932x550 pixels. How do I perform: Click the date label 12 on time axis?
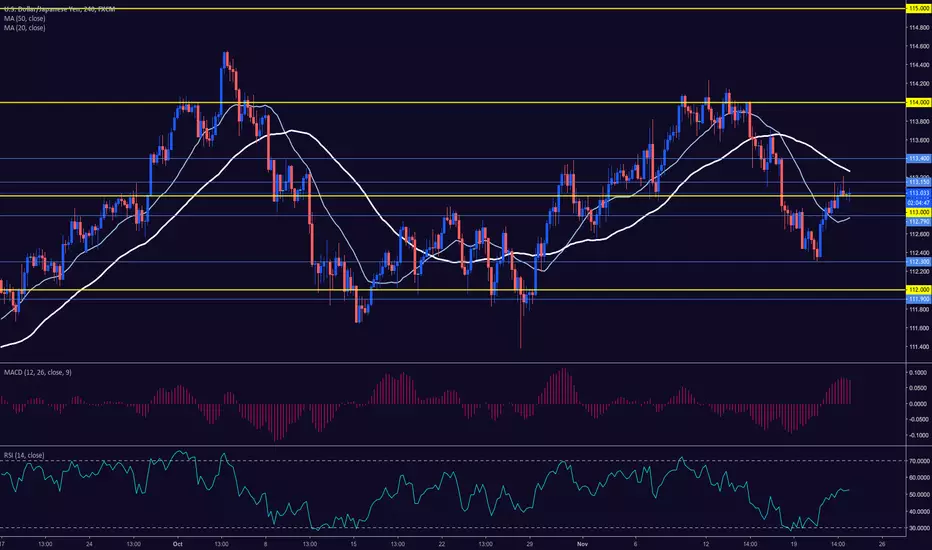click(706, 543)
